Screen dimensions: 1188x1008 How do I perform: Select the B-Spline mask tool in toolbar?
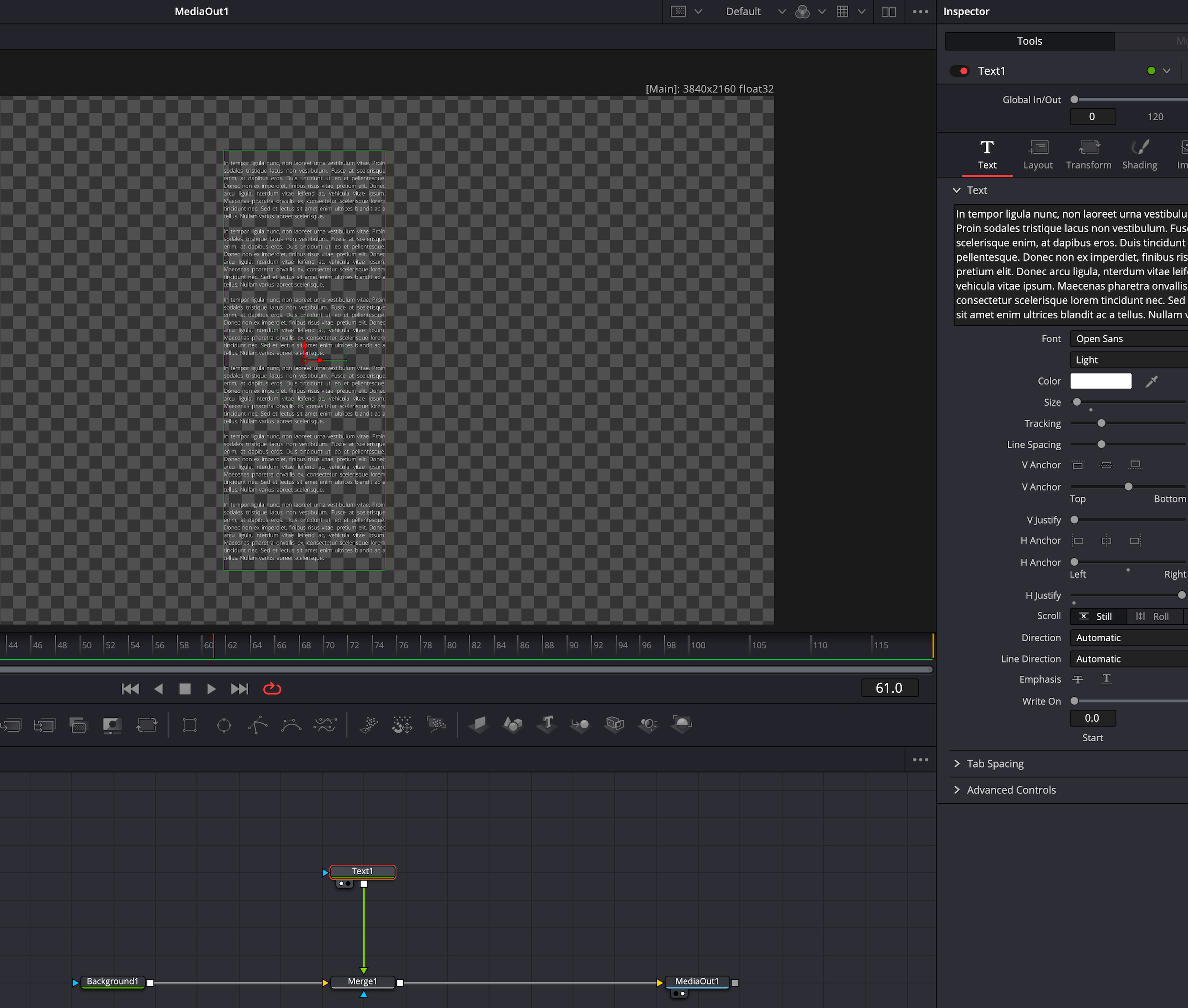coord(291,725)
